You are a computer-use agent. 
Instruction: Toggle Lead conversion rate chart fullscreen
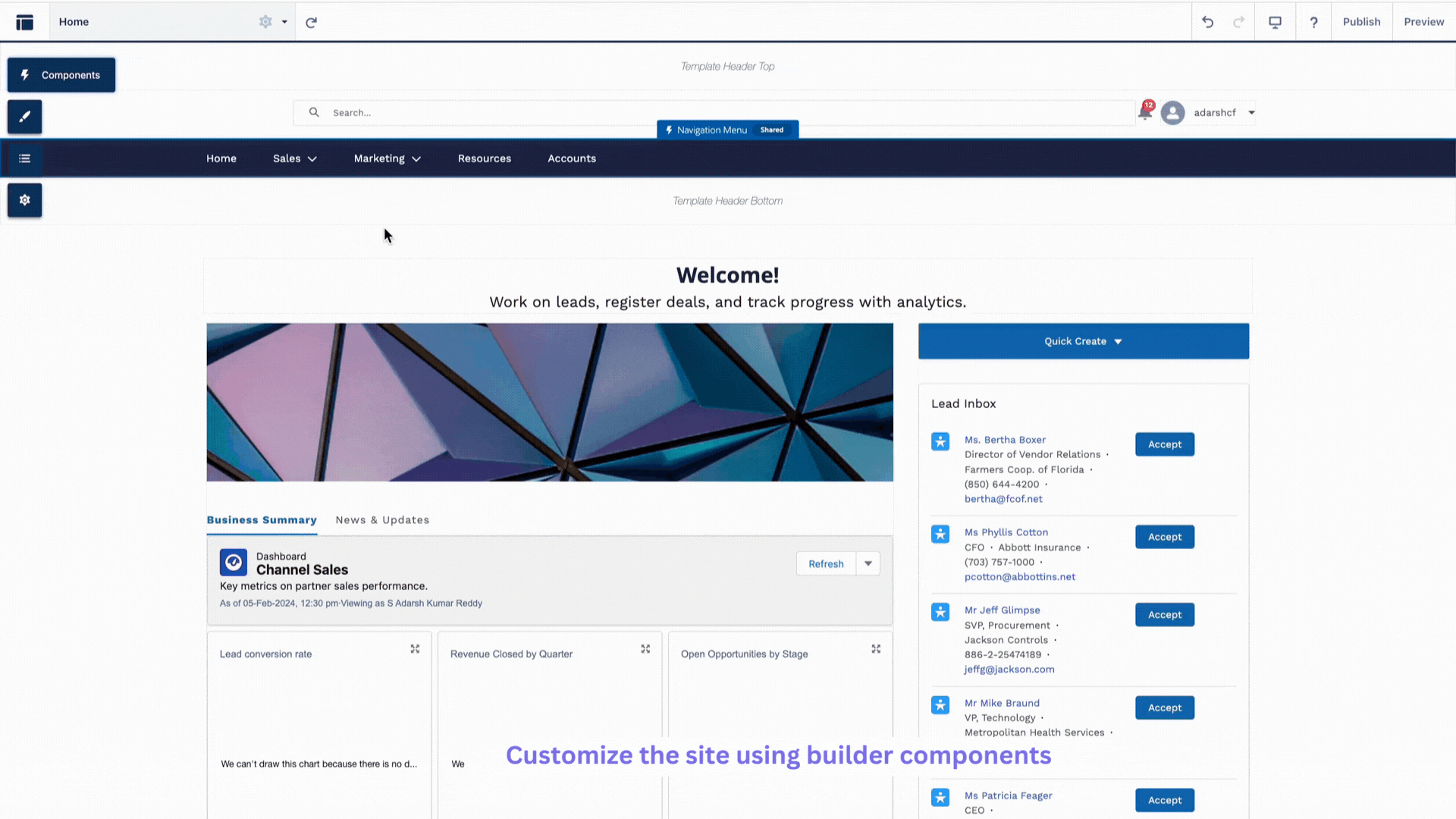coord(415,649)
